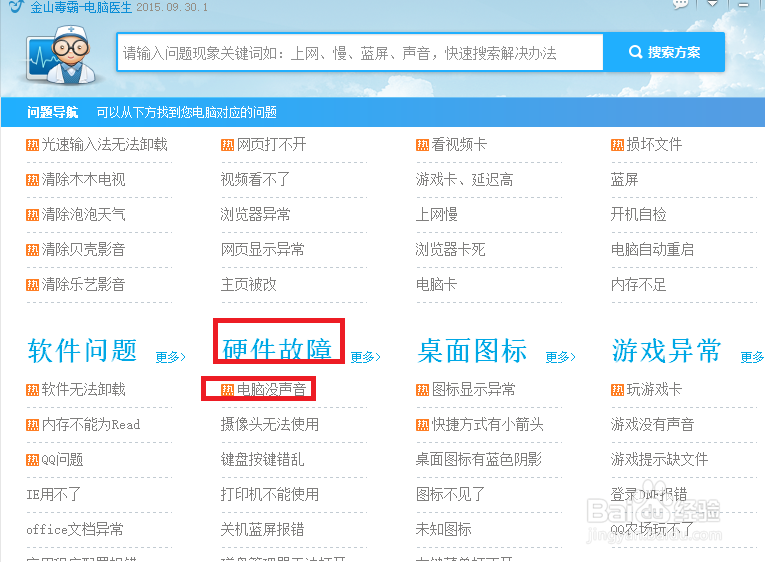Select 光速输入法无法卸载 problem
765x562 pixels.
(x=104, y=144)
